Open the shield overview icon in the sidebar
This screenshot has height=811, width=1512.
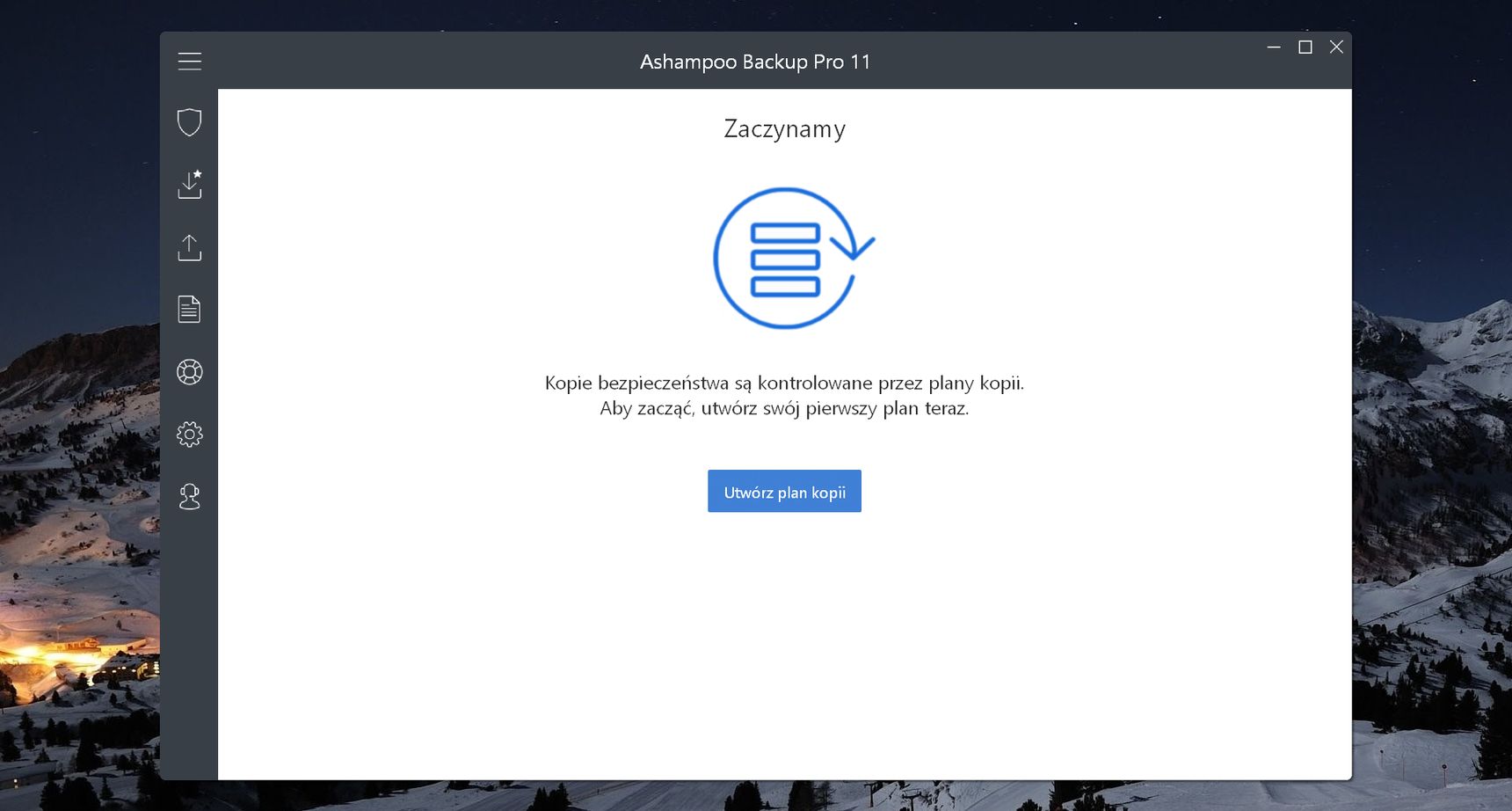189,122
